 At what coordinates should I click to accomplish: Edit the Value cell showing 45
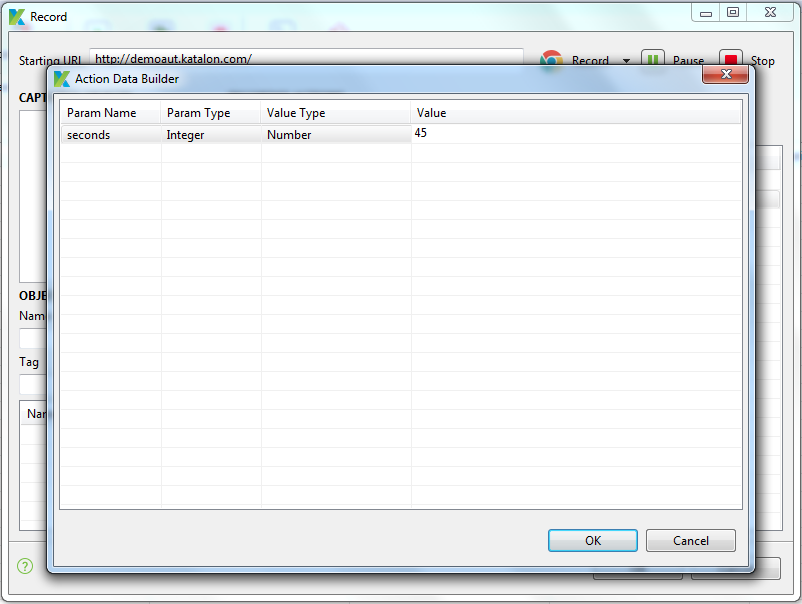coord(576,133)
